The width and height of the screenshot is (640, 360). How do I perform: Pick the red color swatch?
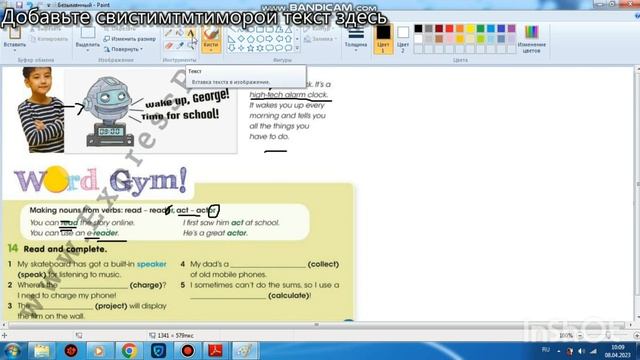(449, 28)
